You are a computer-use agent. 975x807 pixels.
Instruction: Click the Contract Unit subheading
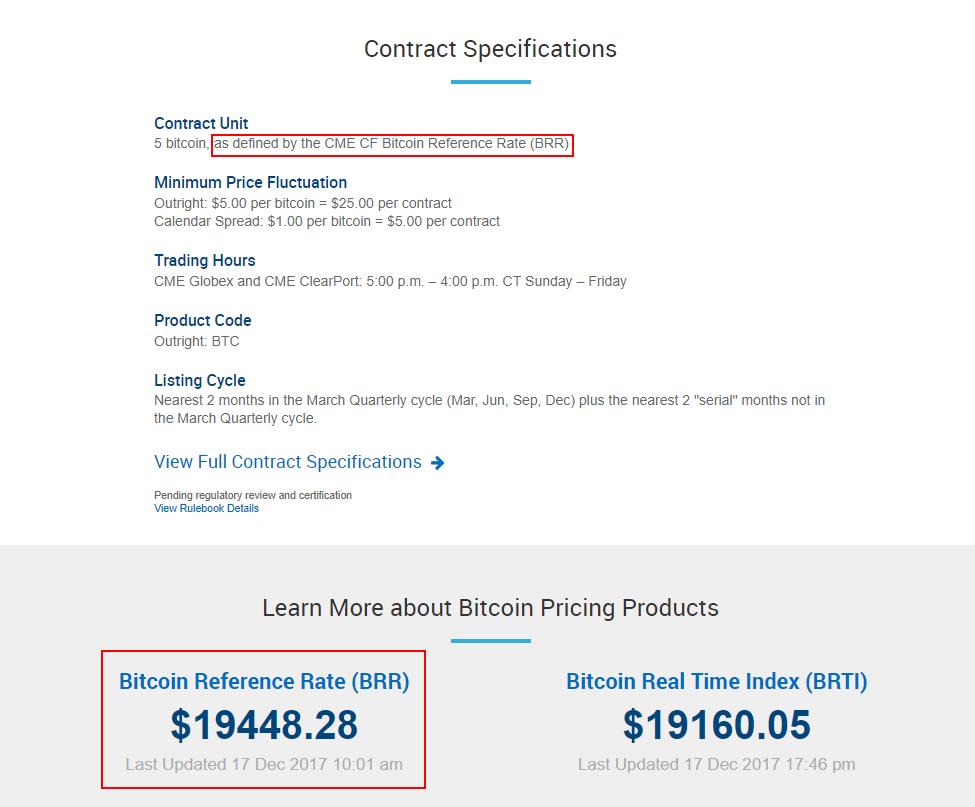pos(201,124)
